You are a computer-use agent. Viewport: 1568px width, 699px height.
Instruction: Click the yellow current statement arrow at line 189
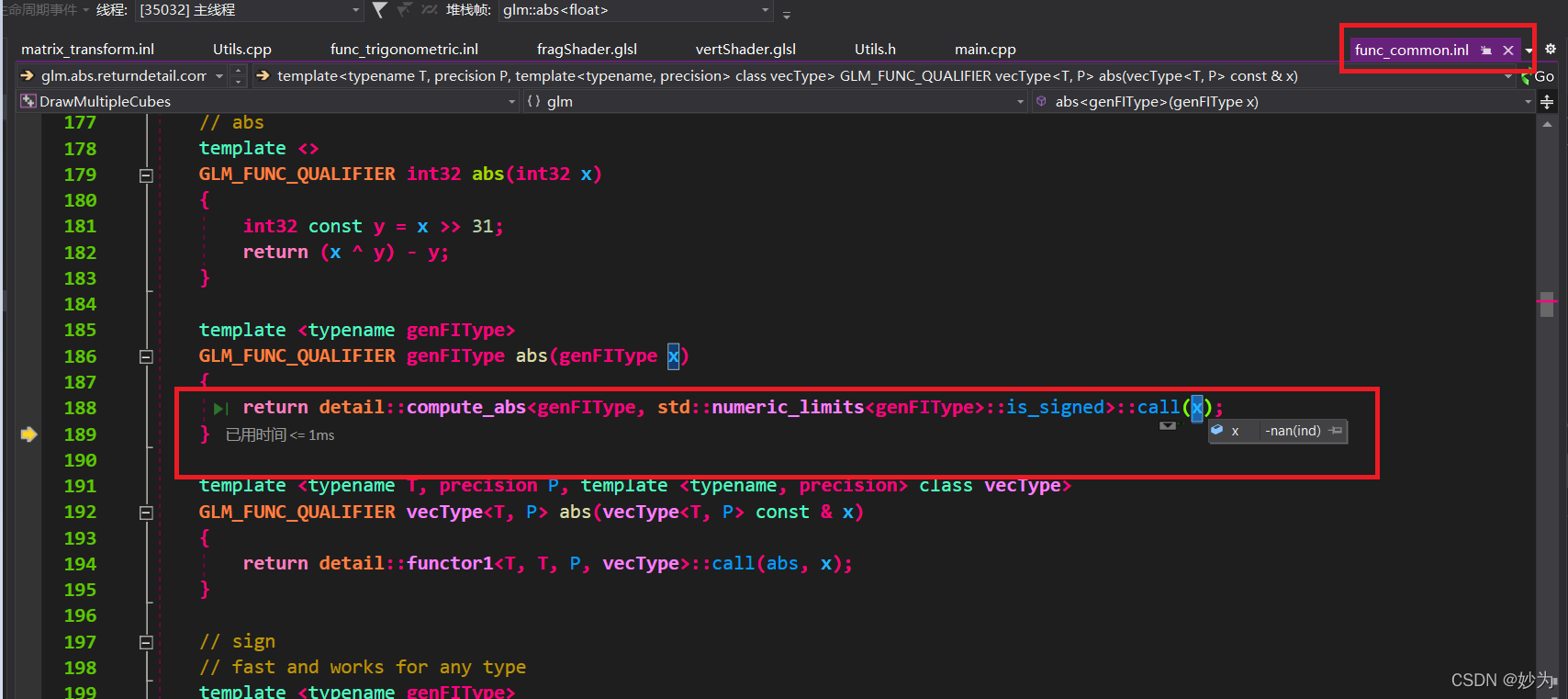coord(29,434)
